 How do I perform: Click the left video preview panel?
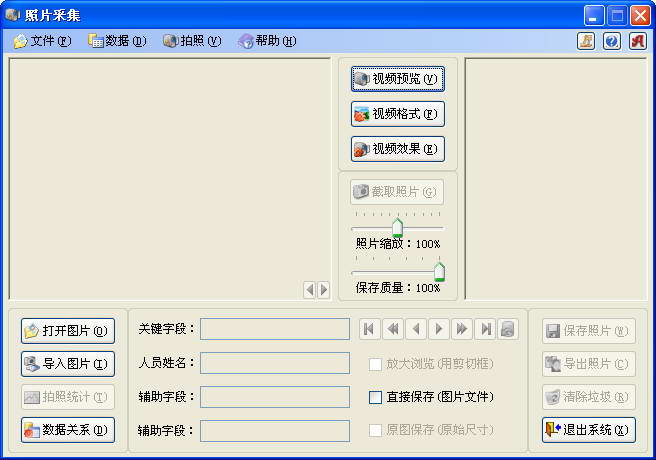point(170,179)
